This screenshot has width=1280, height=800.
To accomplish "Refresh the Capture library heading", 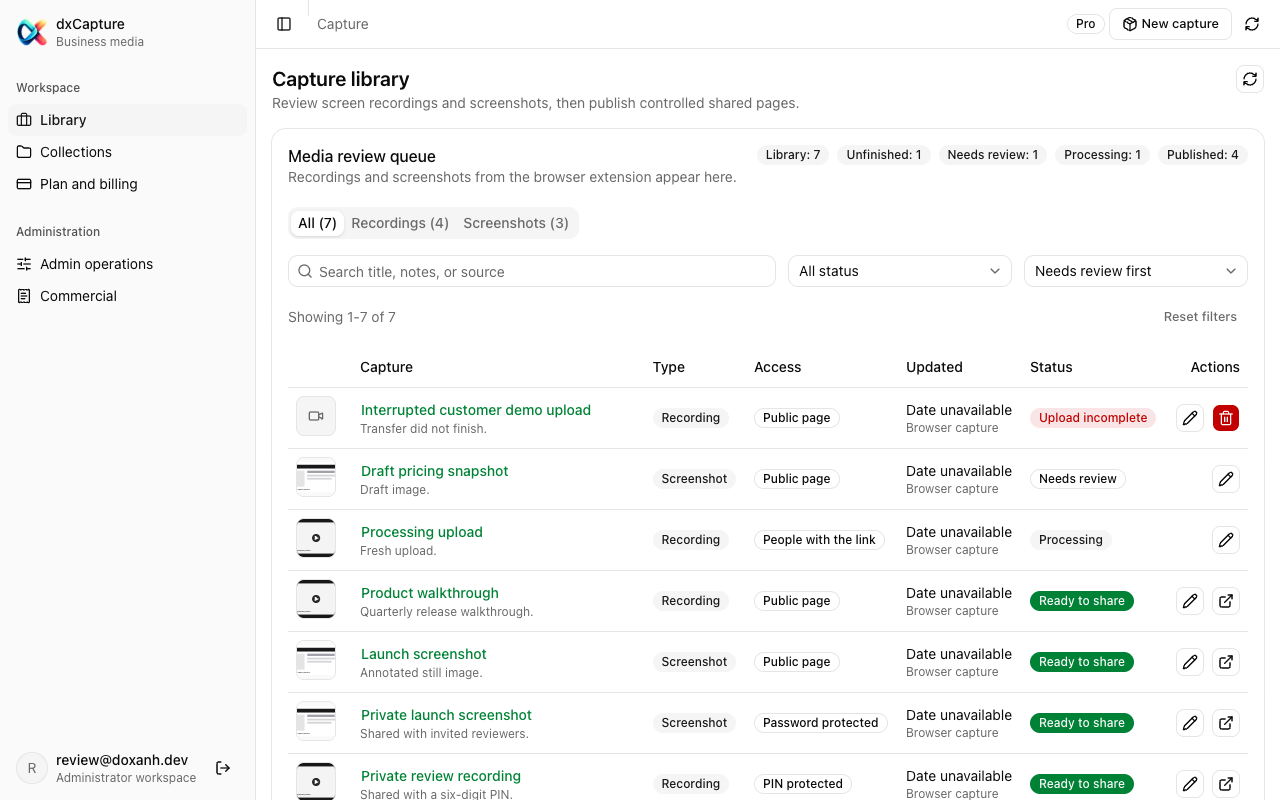I will point(1250,79).
